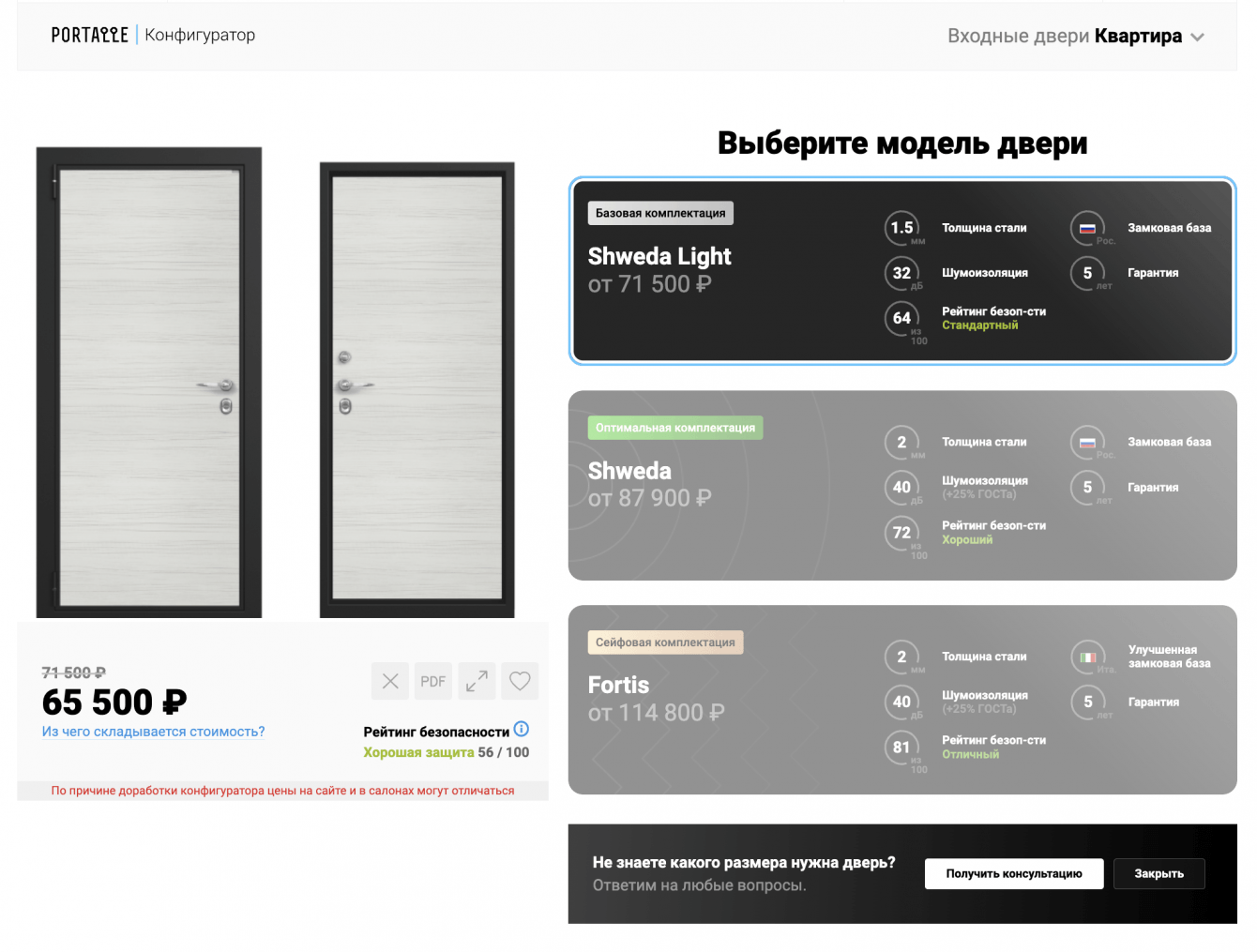Click Fortis Italian flag lock base icon
Viewport: 1257px width, 952px height.
[1087, 657]
